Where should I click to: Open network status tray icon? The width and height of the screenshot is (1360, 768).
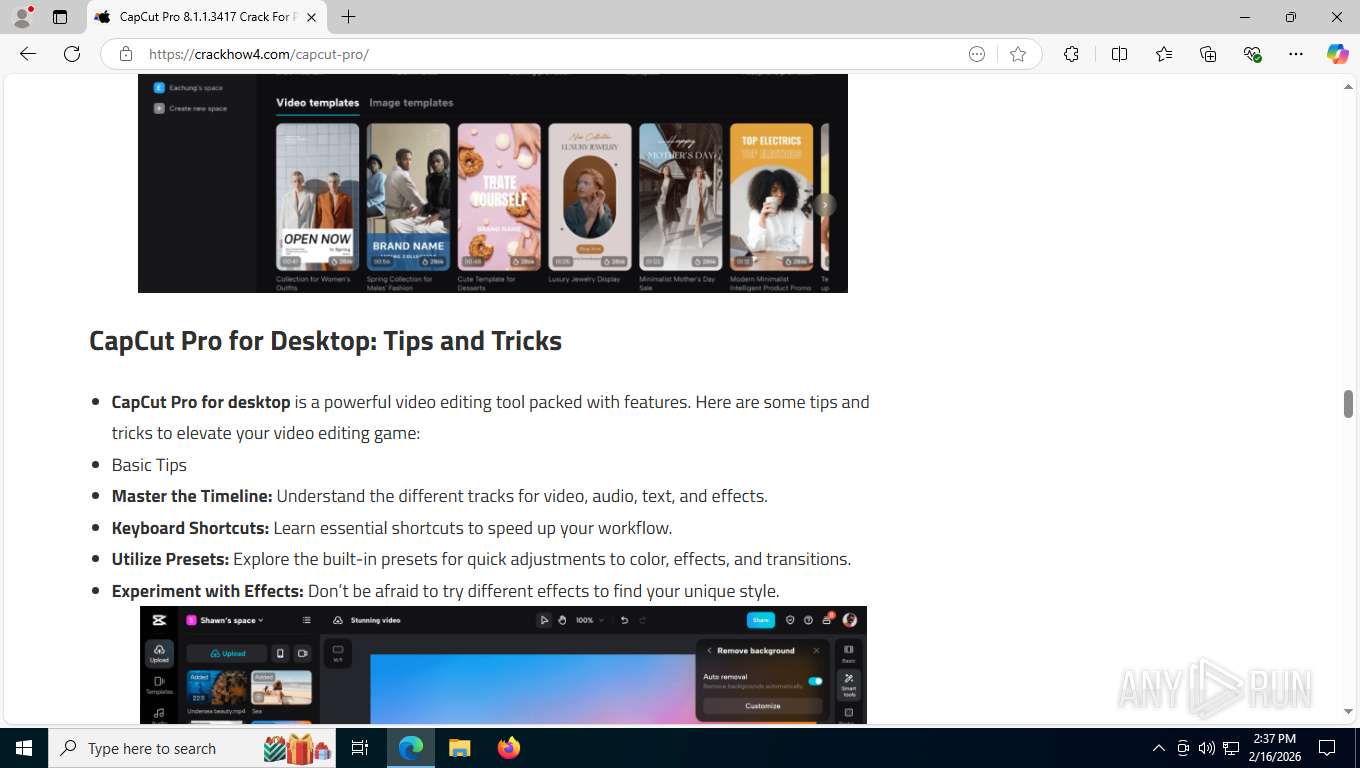(x=1231, y=748)
